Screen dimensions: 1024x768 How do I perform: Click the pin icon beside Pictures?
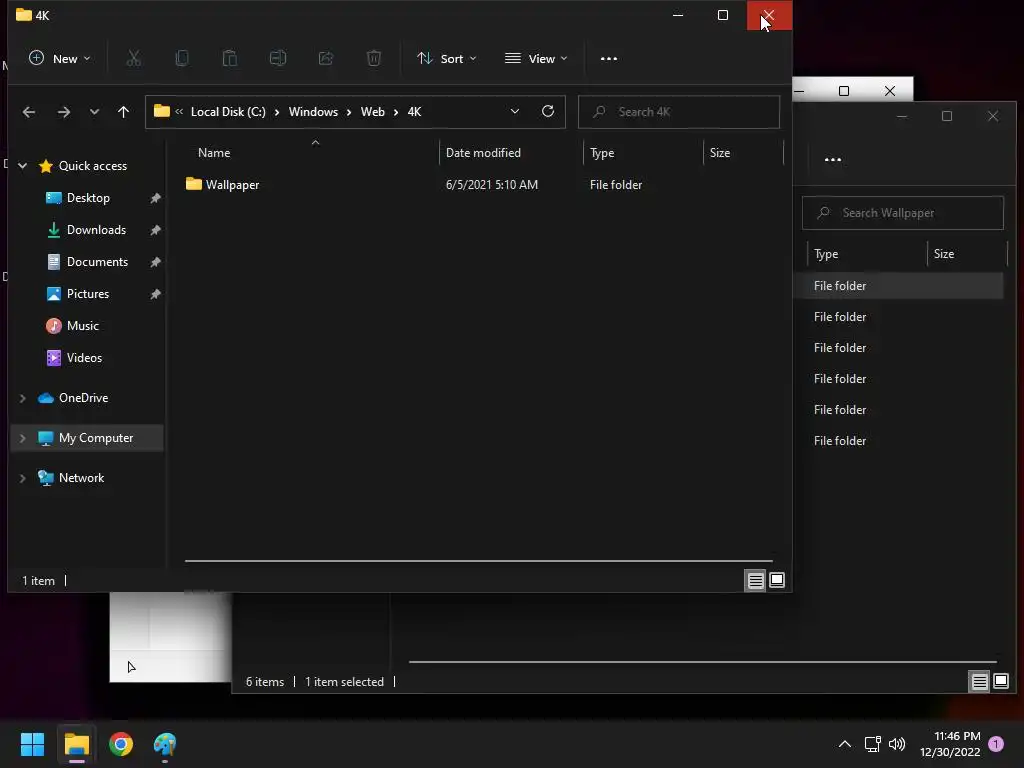(155, 294)
